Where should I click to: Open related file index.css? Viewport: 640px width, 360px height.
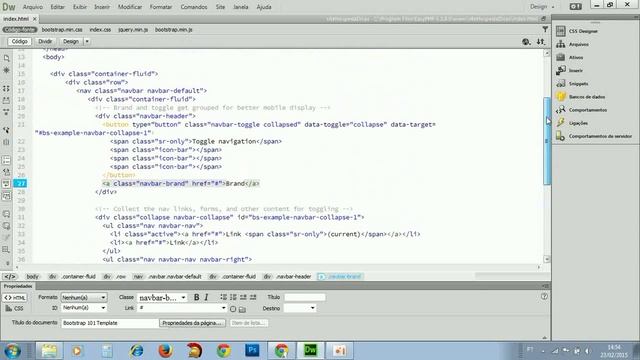pyautogui.click(x=100, y=29)
